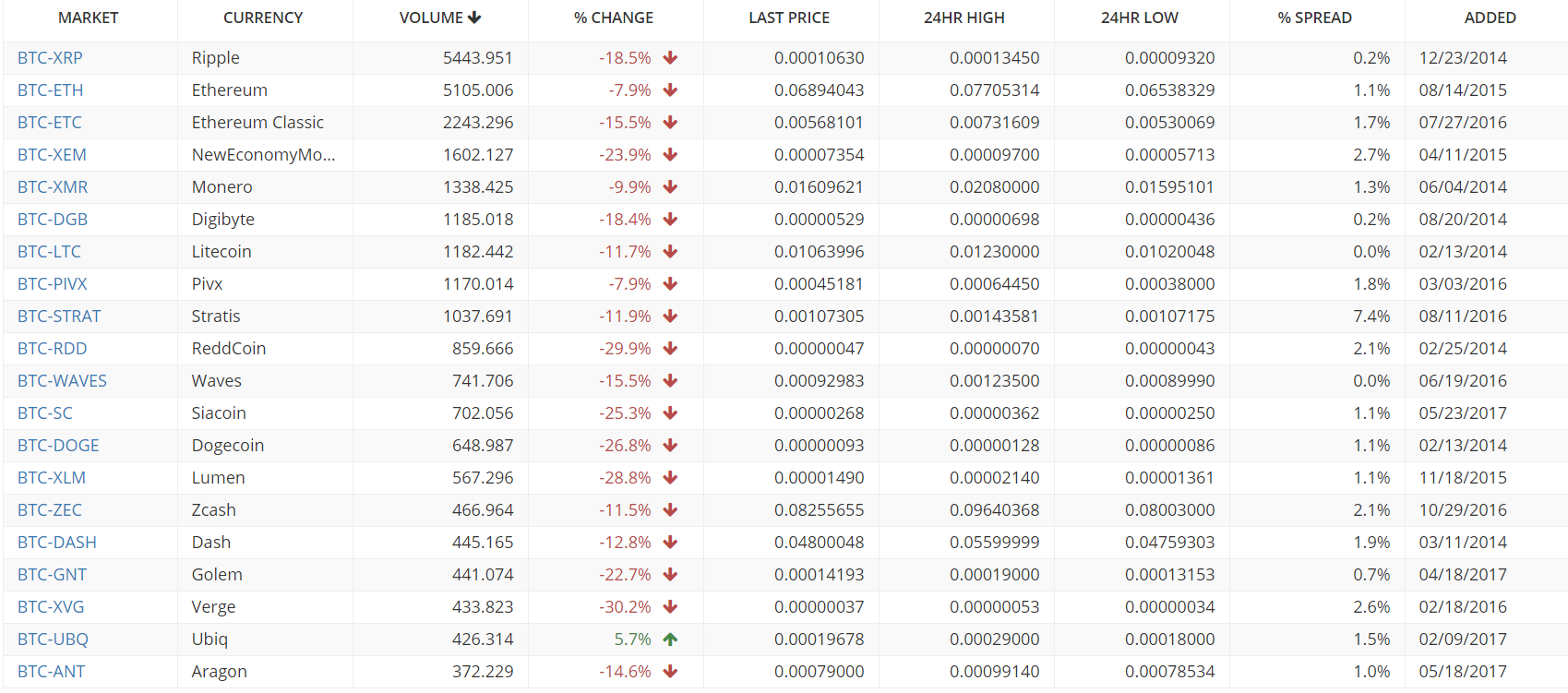Sort by the 24HR HIGH column header
The width and height of the screenshot is (1568, 693).
[964, 18]
